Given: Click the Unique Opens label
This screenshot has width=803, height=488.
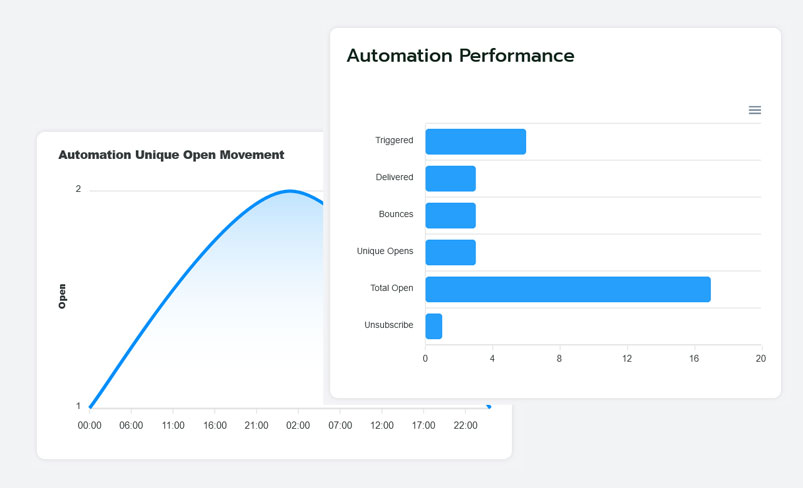Looking at the screenshot, I should pos(385,251).
